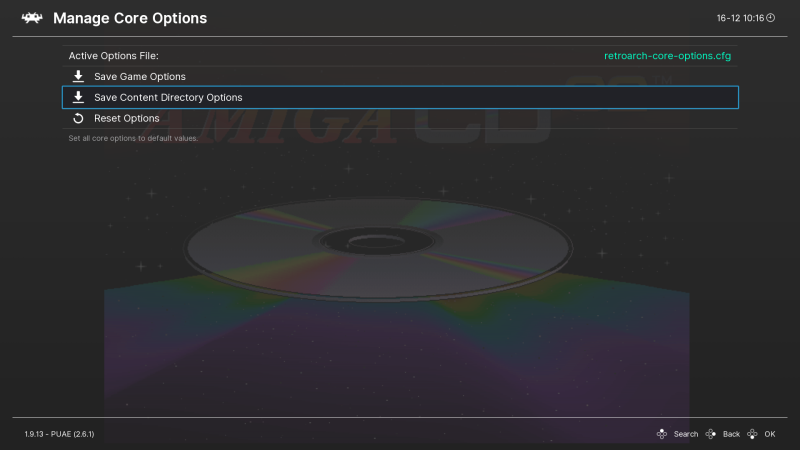The height and width of the screenshot is (450, 800).
Task: Click the RetroArch invader logo icon
Action: pos(32,18)
